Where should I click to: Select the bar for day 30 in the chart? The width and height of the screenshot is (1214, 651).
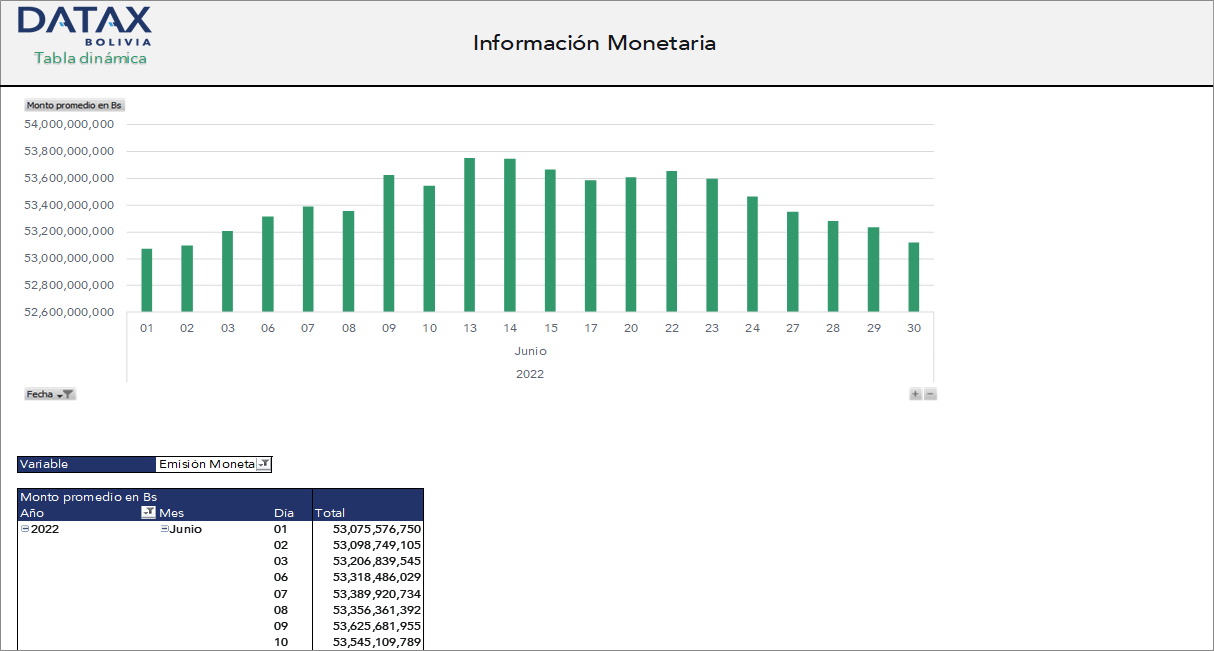tap(913, 275)
